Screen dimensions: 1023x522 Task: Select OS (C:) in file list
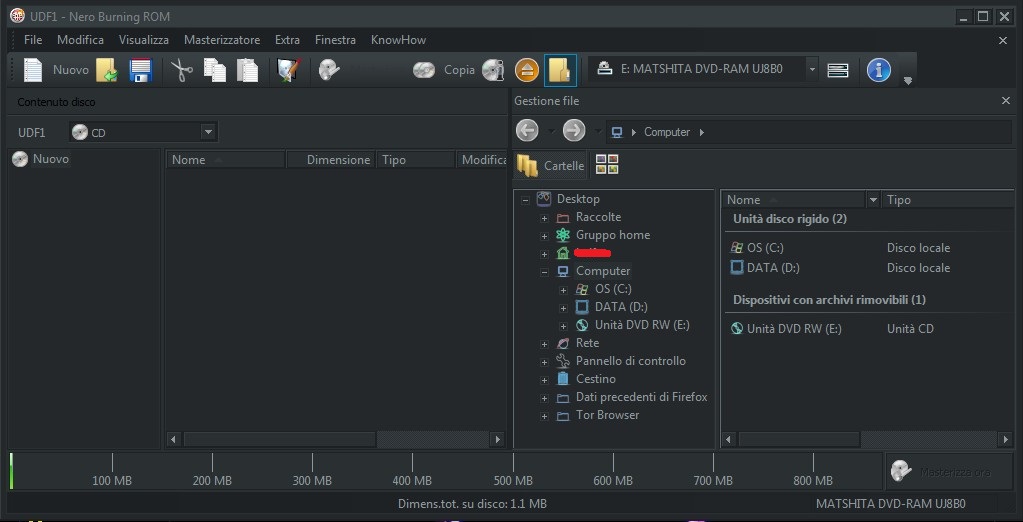(x=765, y=248)
